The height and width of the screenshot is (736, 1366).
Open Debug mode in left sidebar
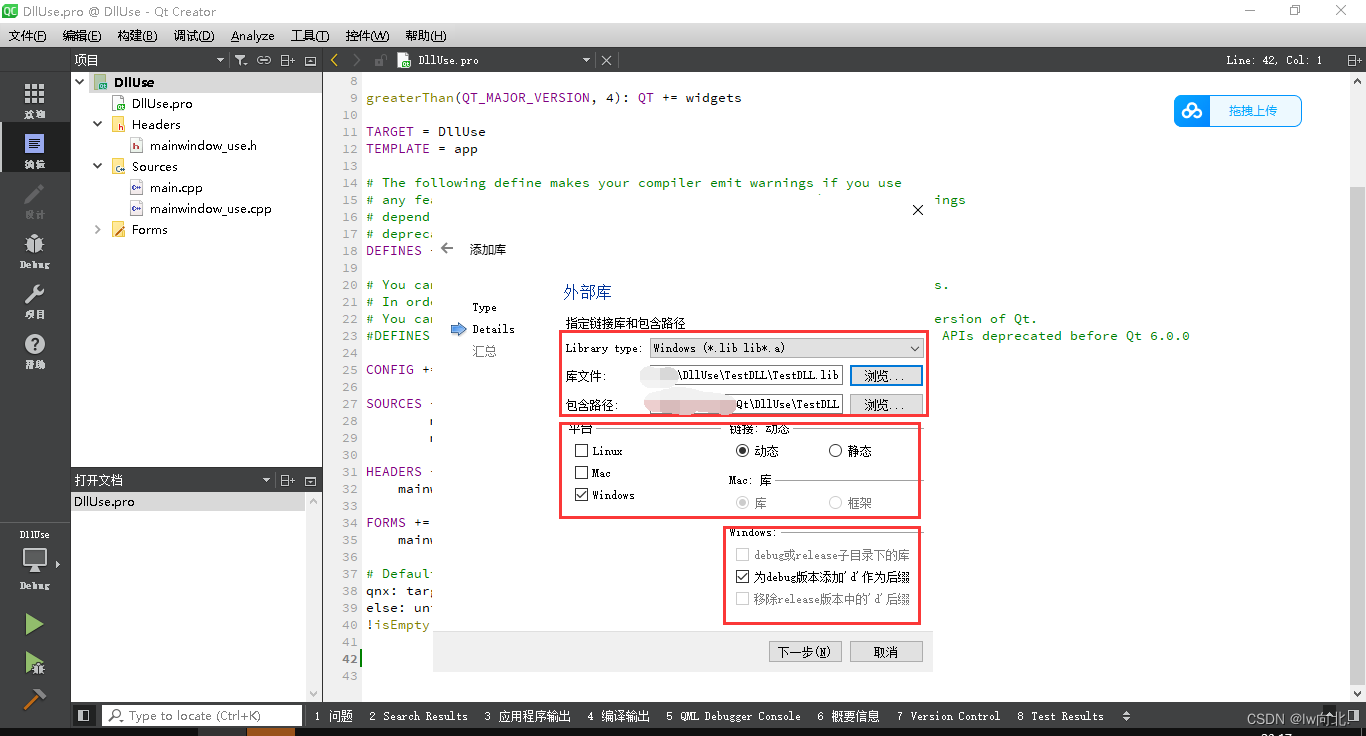(x=34, y=251)
